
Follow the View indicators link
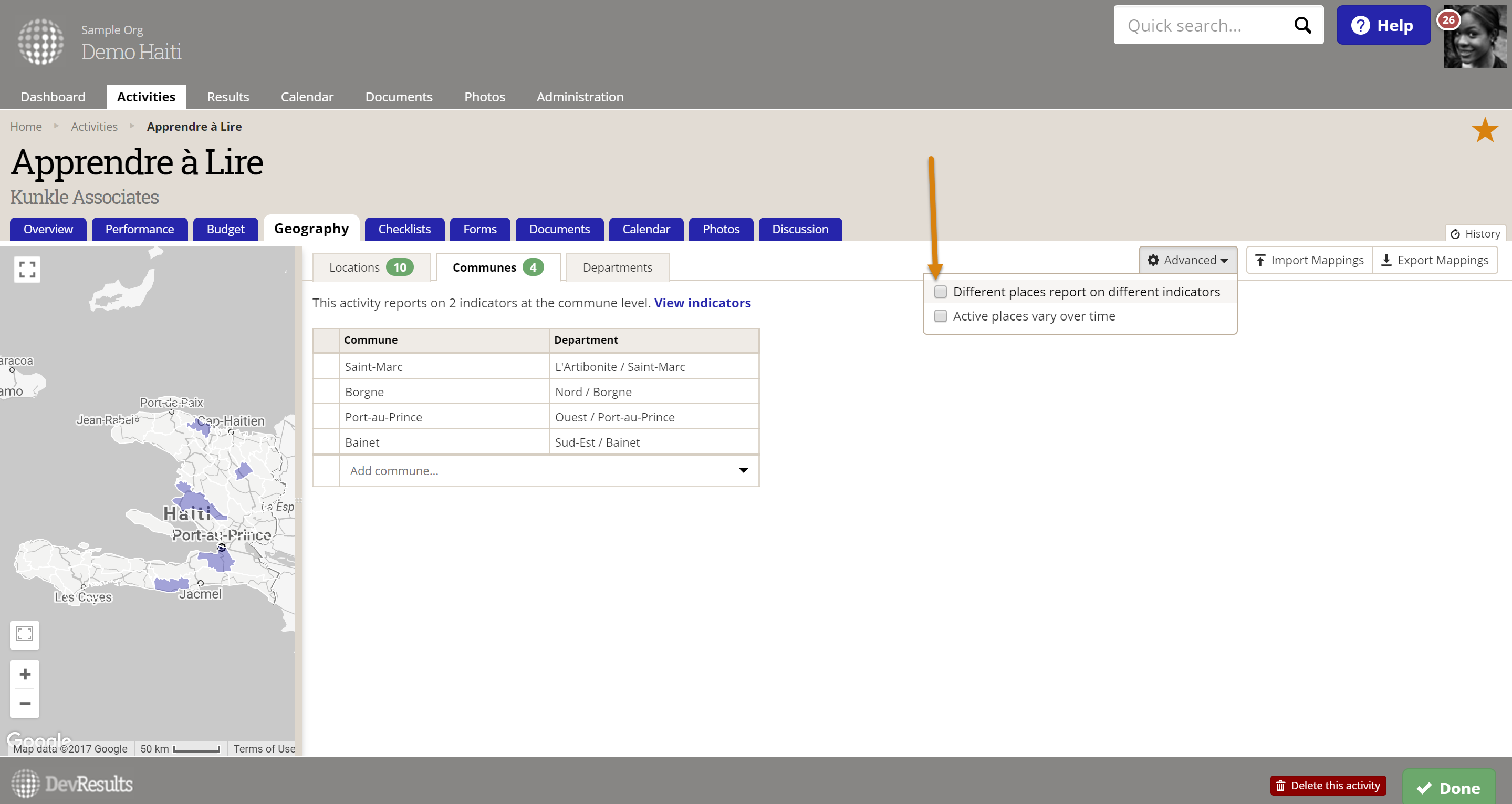702,303
